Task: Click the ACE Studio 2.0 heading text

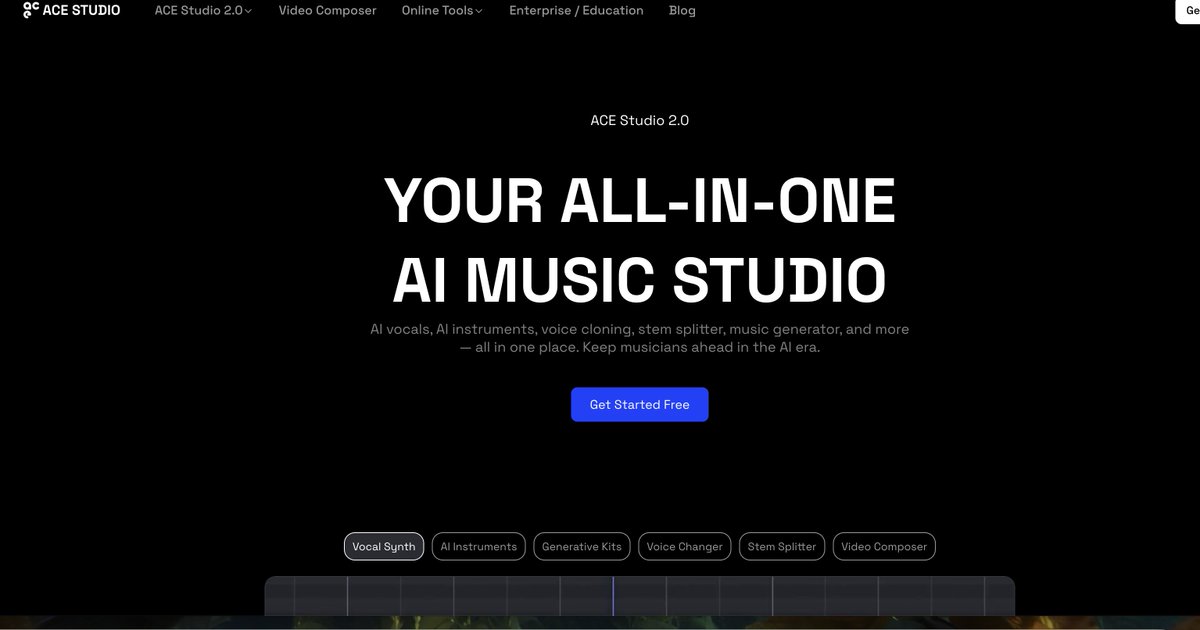Action: 640,120
